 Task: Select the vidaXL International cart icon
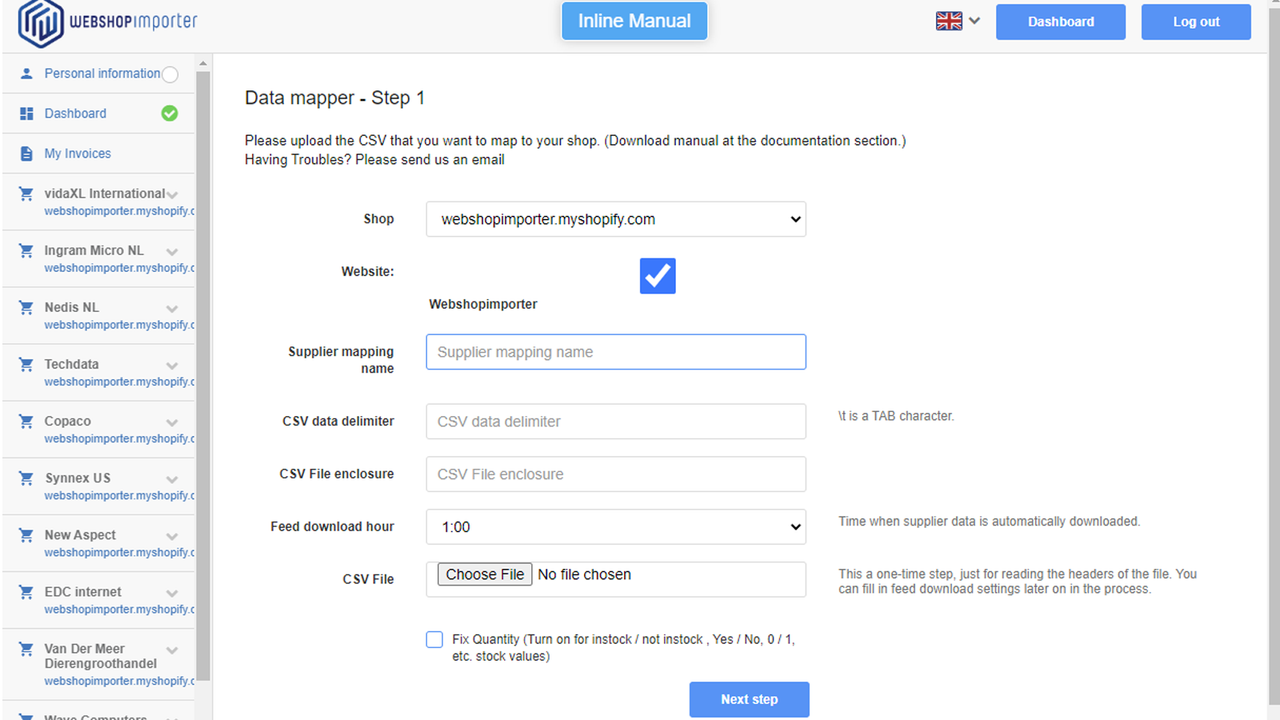click(x=27, y=193)
